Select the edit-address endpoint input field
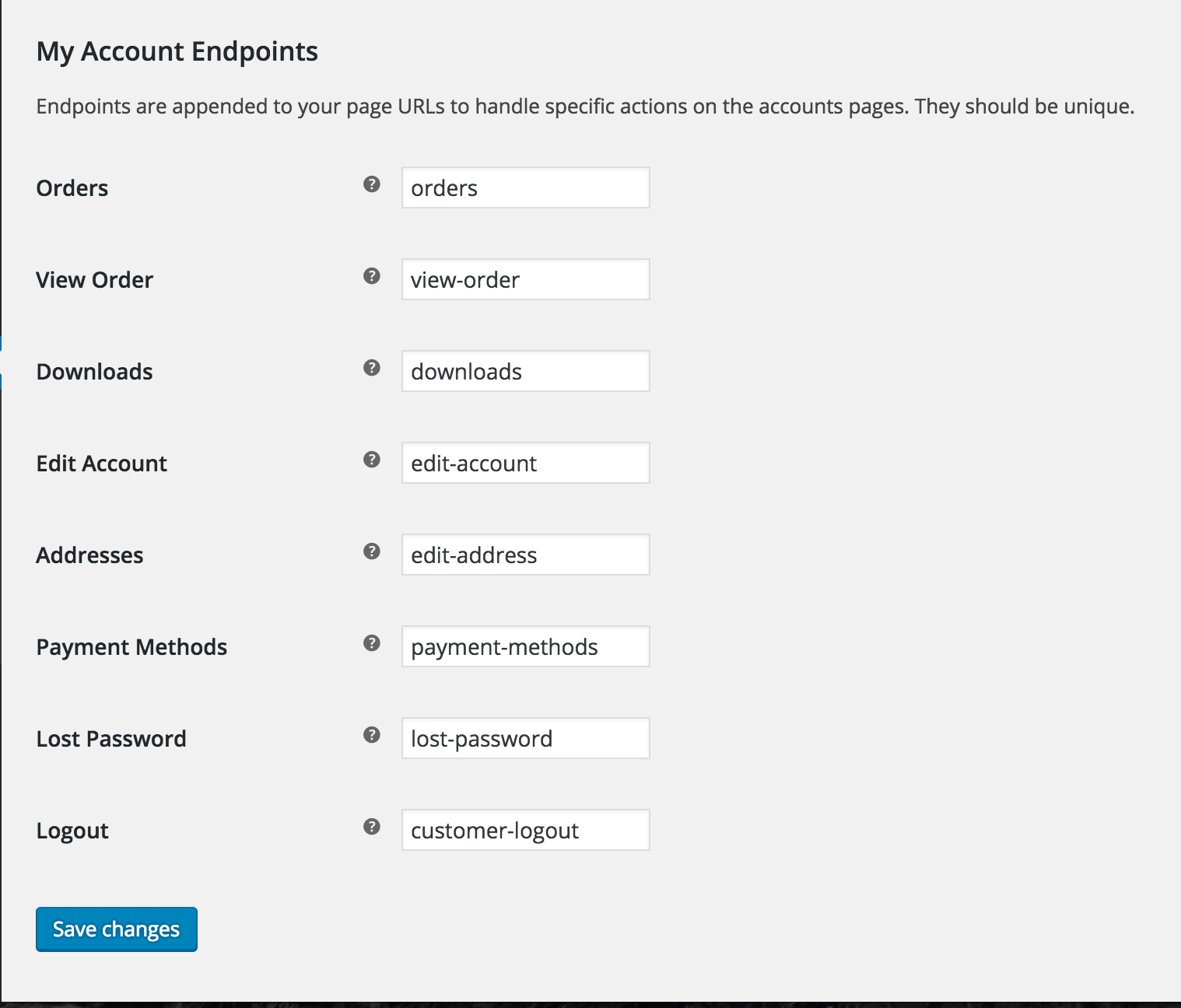1181x1008 pixels. (525, 555)
